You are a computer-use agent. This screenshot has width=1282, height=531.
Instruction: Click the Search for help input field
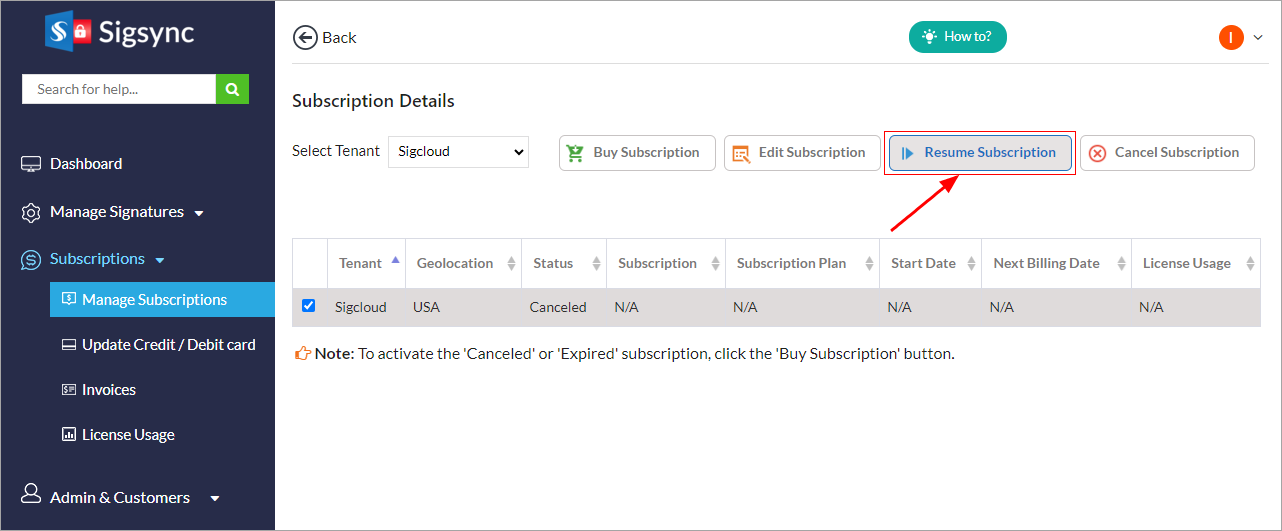click(x=118, y=89)
